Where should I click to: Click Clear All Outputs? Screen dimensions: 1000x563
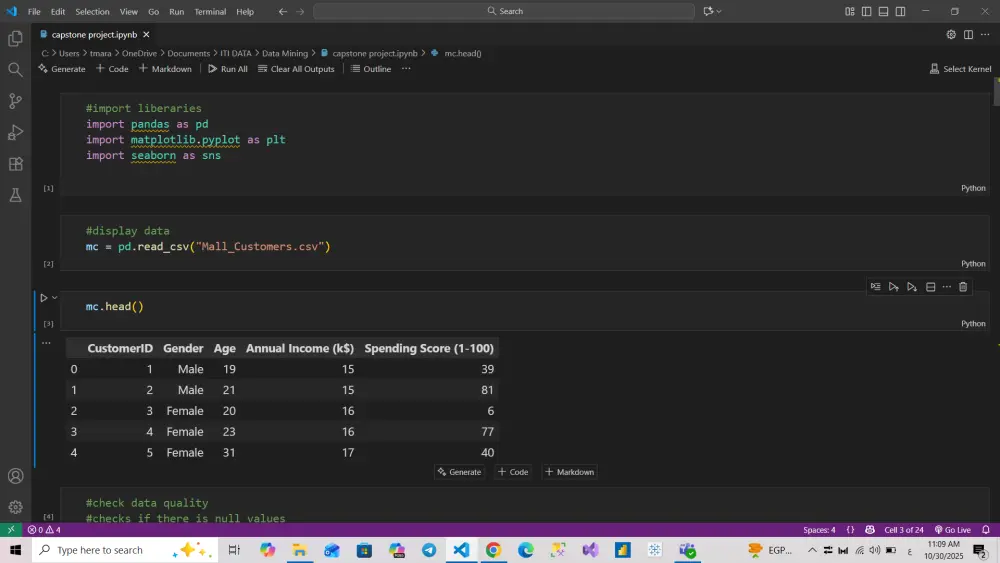296,69
